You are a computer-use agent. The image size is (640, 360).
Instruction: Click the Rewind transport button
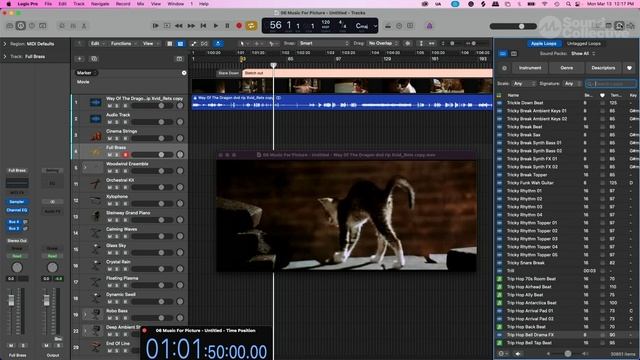tap(179, 26)
